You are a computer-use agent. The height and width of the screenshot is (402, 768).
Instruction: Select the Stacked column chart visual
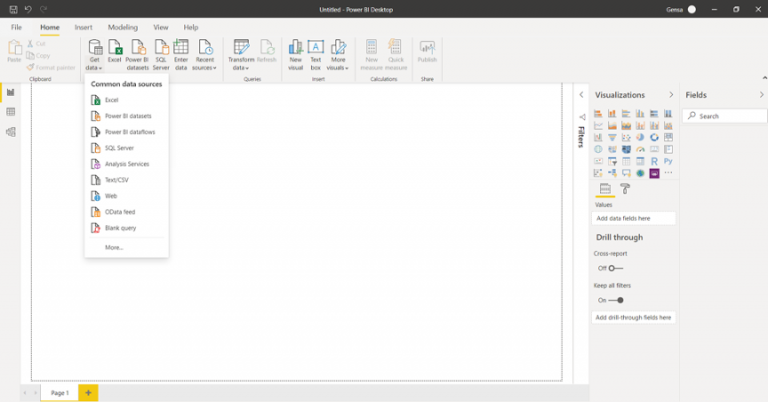tap(612, 114)
